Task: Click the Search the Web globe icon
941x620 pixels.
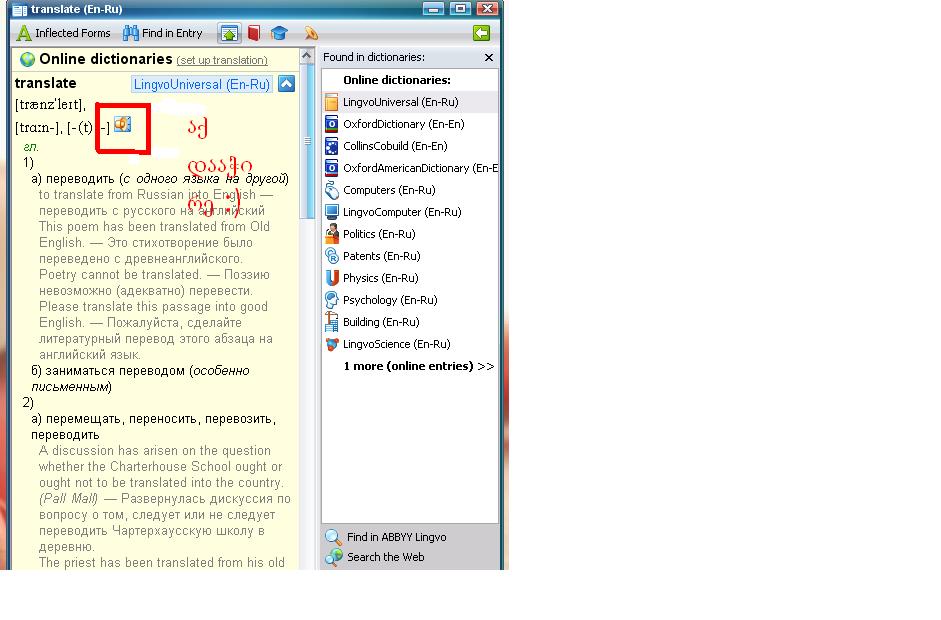Action: click(x=334, y=558)
